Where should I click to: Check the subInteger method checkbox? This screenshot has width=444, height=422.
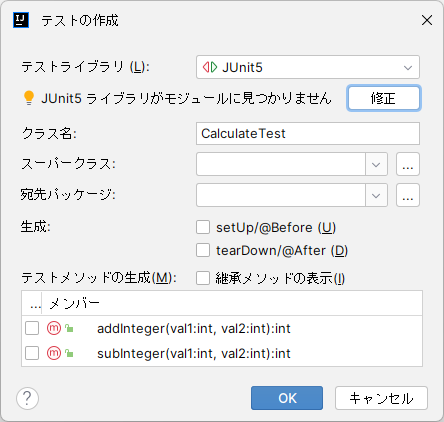tap(32, 353)
